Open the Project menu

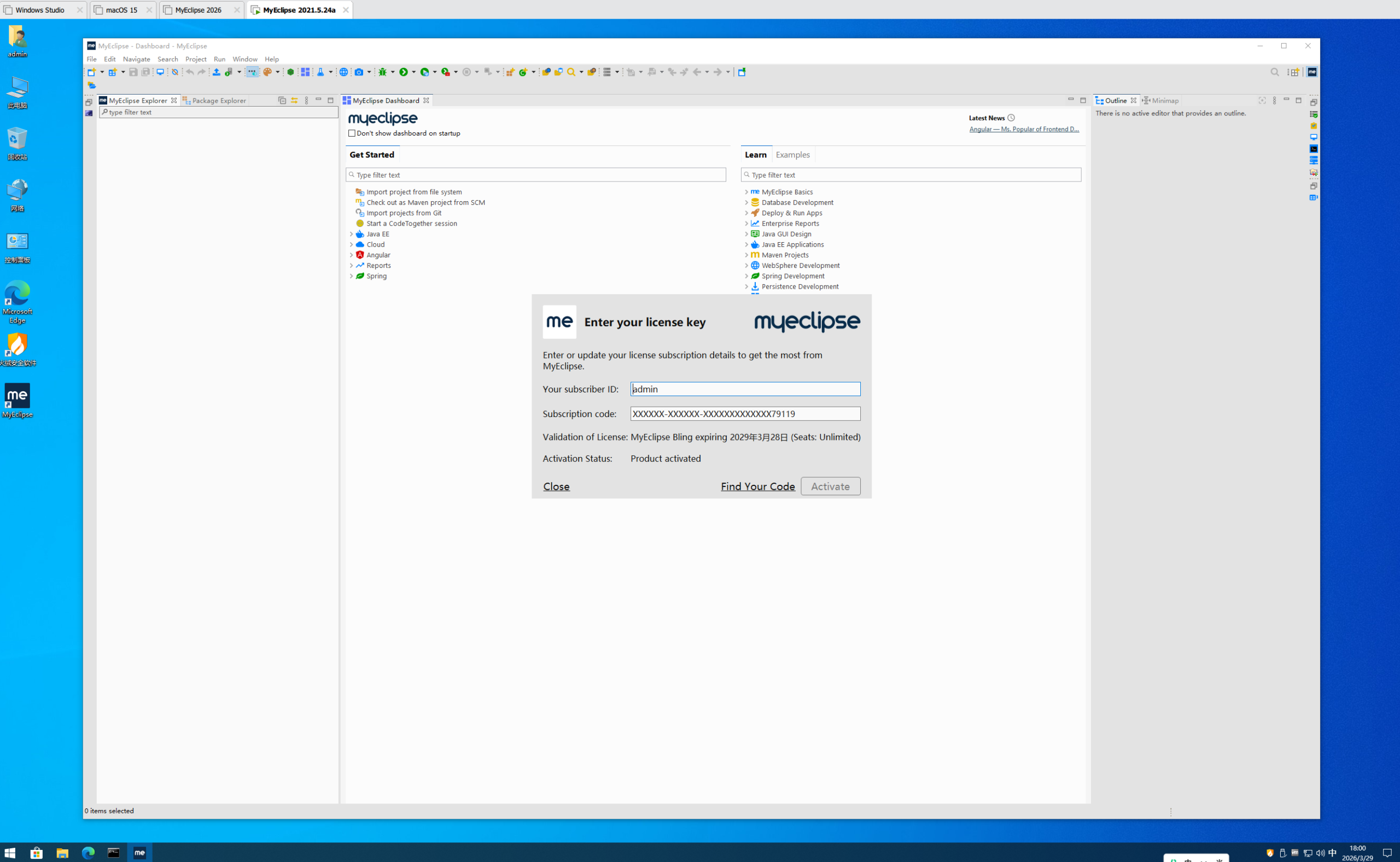coord(196,59)
